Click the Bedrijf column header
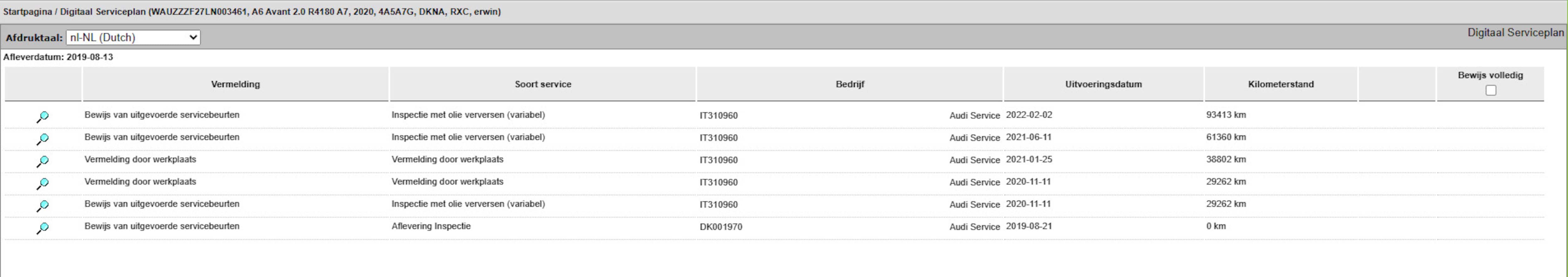 849,84
